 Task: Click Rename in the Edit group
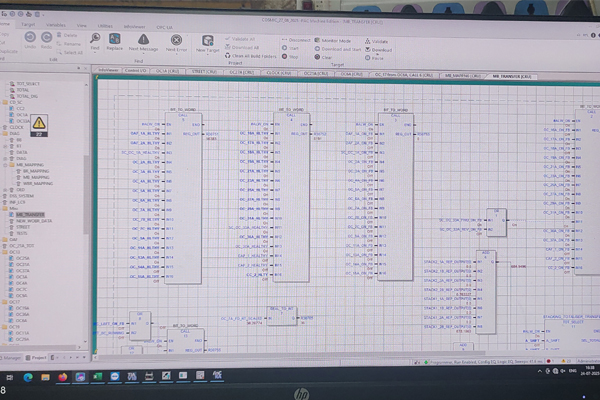point(69,44)
